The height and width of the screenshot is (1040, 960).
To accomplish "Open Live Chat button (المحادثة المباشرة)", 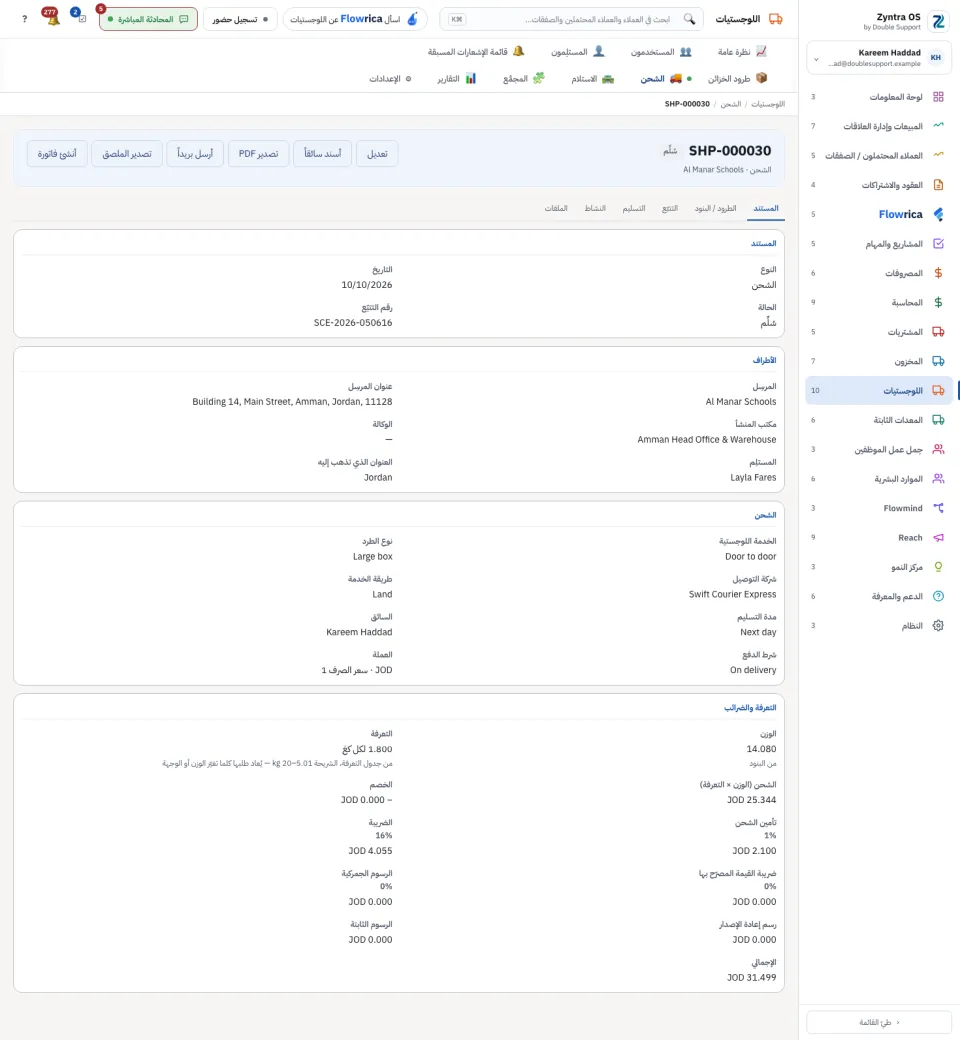I will 148,19.
